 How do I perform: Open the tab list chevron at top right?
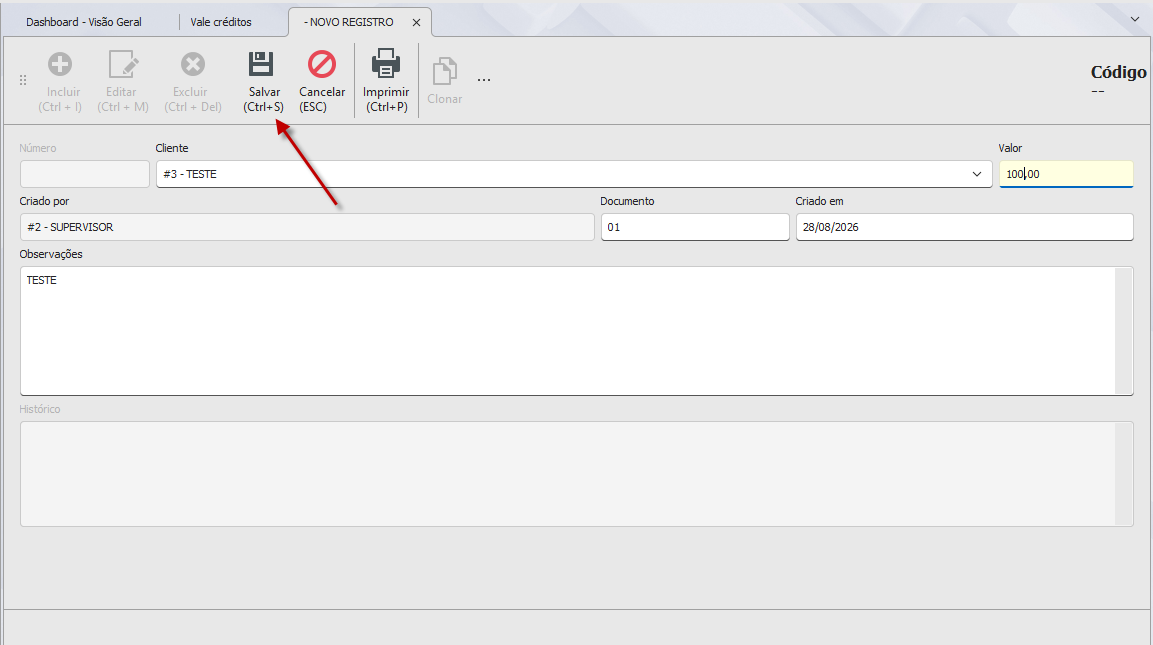(x=1135, y=19)
